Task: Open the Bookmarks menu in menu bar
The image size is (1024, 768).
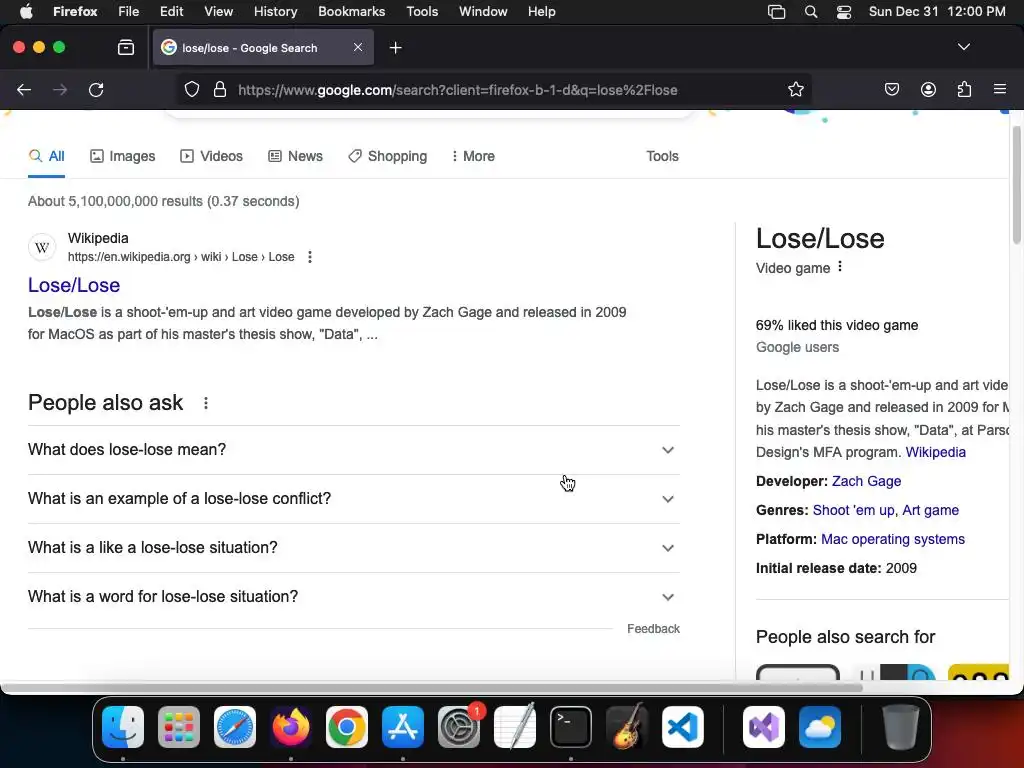Action: pos(351,12)
